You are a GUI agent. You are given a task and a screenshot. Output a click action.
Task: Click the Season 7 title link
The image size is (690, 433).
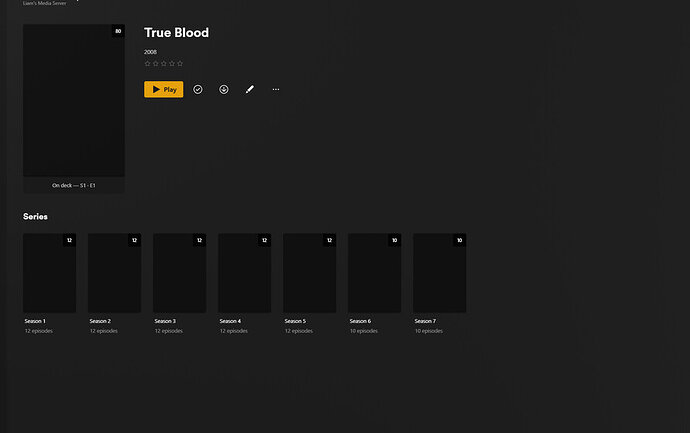[426, 321]
